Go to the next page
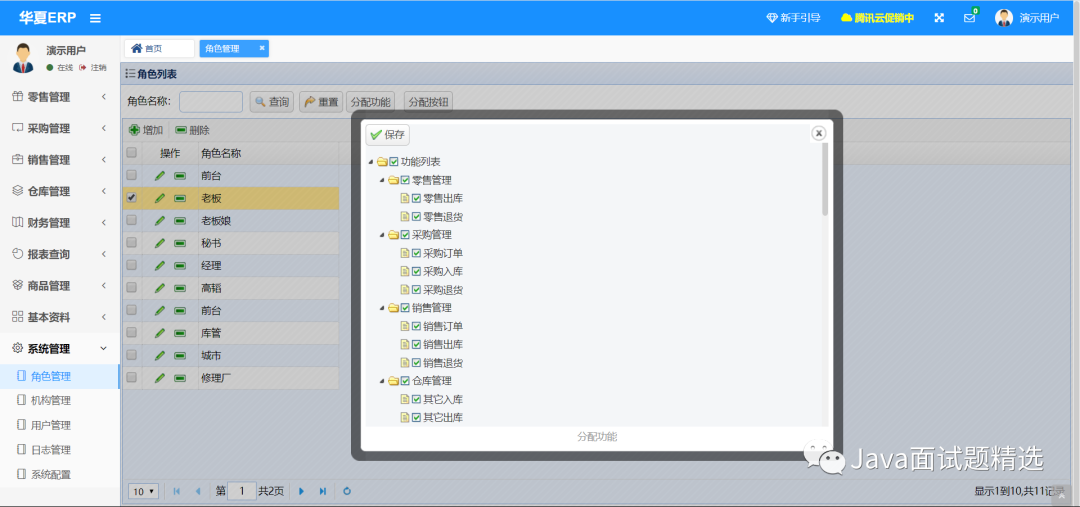The height and width of the screenshot is (507, 1080). coord(301,491)
